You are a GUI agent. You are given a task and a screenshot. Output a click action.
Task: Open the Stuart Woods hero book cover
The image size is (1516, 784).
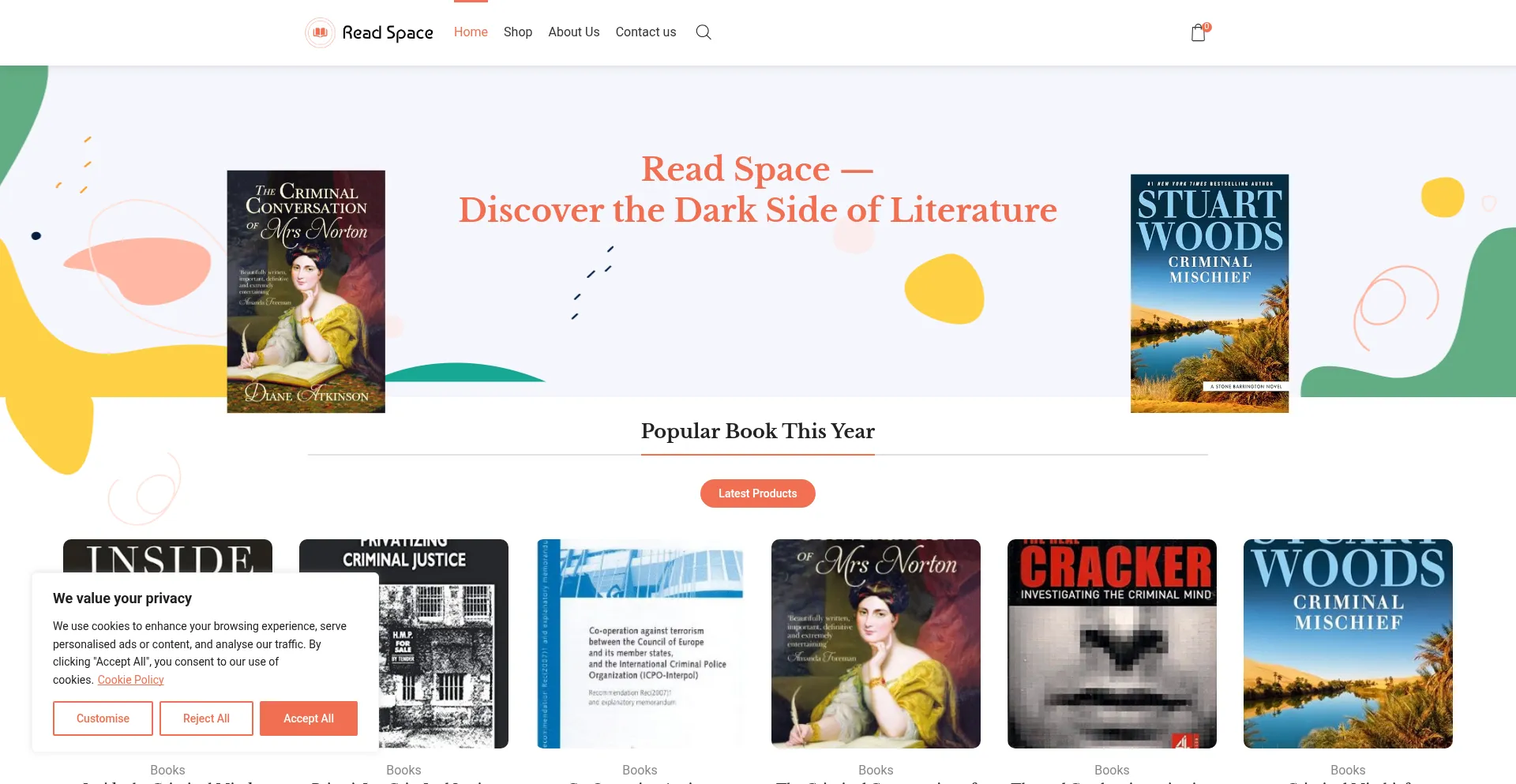tap(1210, 294)
